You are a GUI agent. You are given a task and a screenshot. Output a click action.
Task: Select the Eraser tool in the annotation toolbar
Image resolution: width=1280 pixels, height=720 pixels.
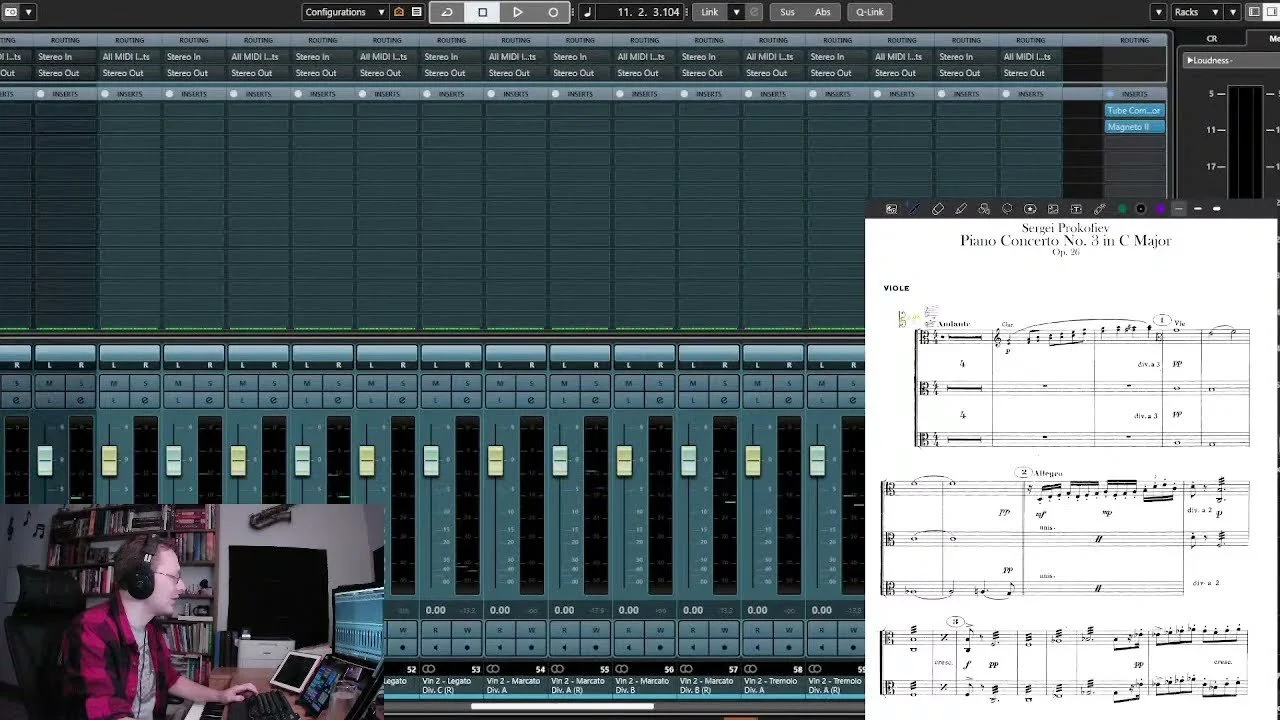pos(938,208)
